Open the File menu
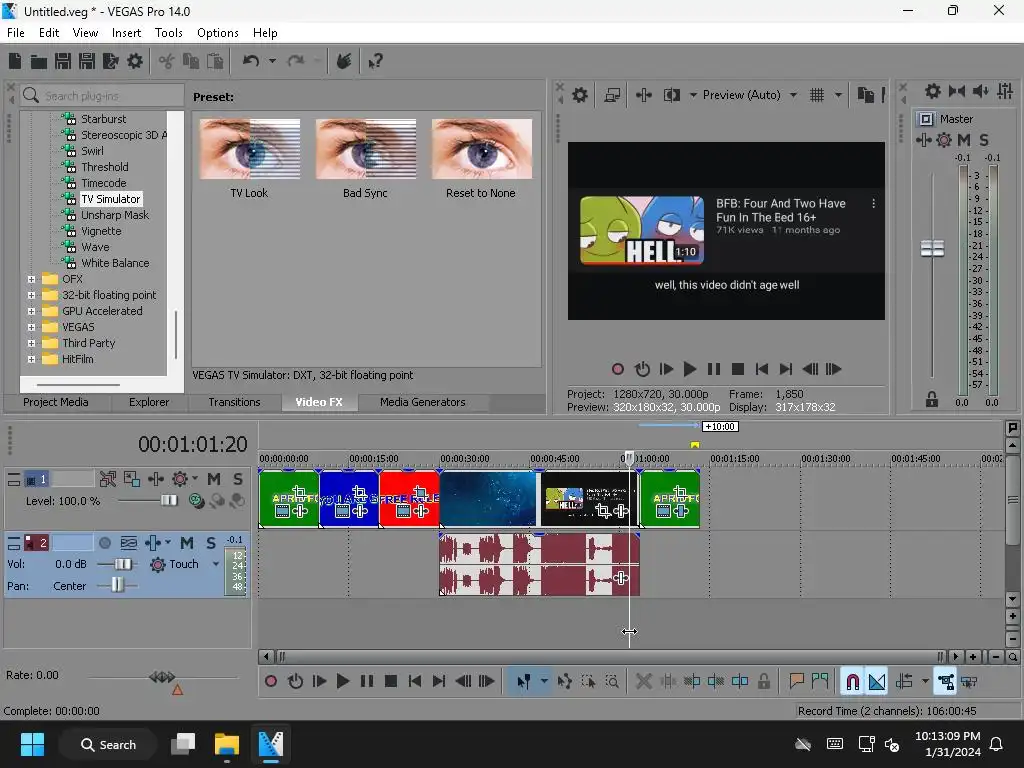This screenshot has width=1024, height=768. click(16, 33)
